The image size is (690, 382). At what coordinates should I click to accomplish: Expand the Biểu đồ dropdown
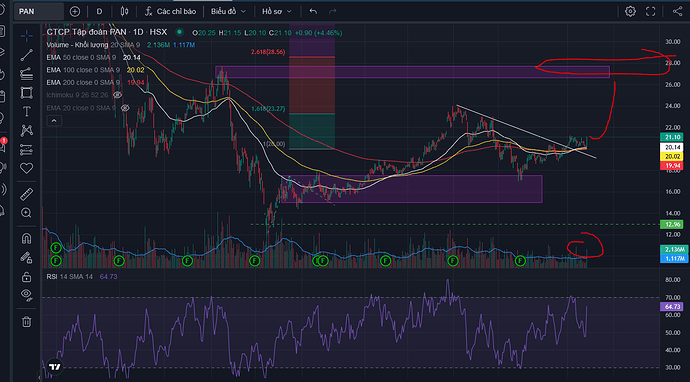point(228,11)
